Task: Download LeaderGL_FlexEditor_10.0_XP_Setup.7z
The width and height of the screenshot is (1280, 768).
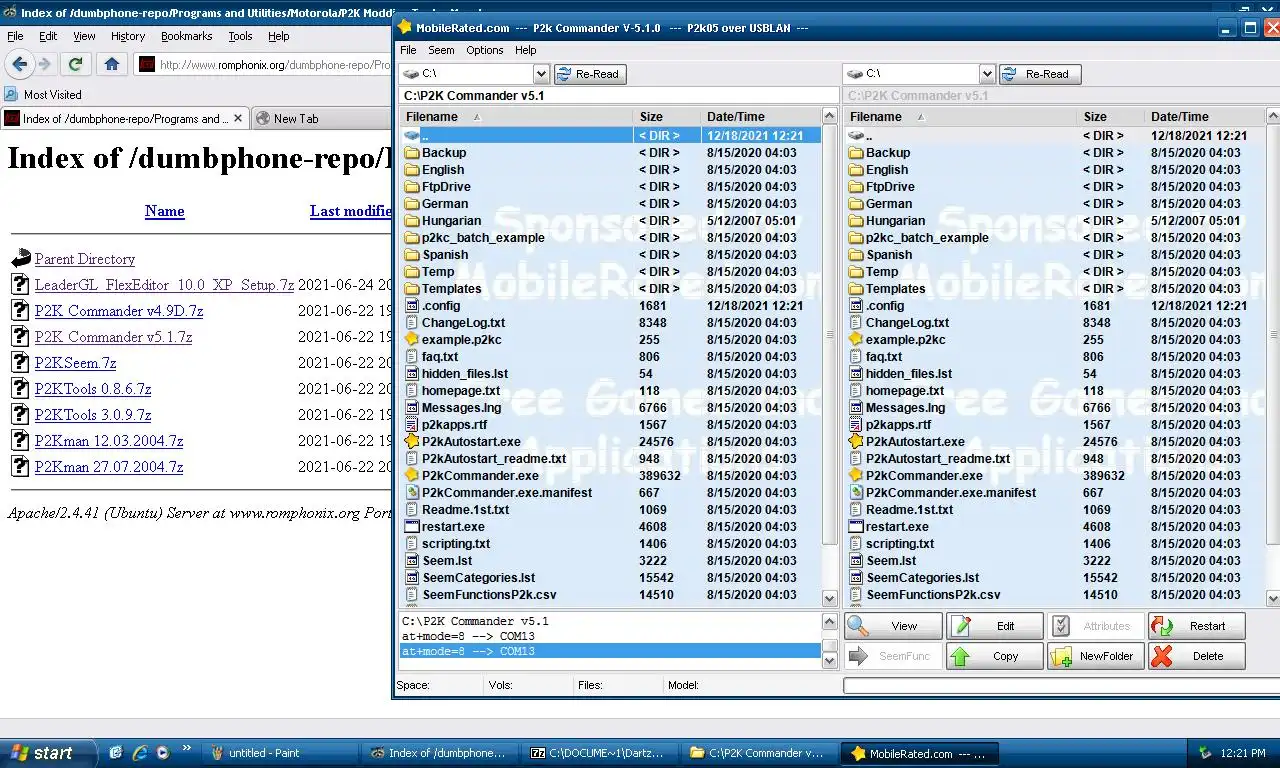Action: point(164,285)
